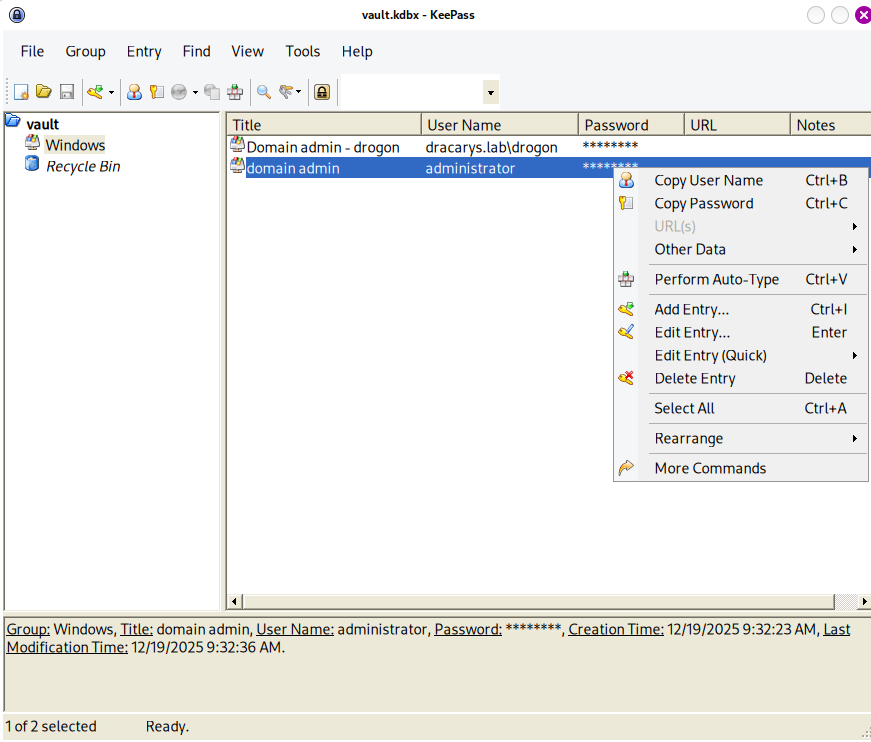This screenshot has height=742, width=871.
Task: Click the icon of selected 'domain admin' entry
Action: tap(238, 166)
